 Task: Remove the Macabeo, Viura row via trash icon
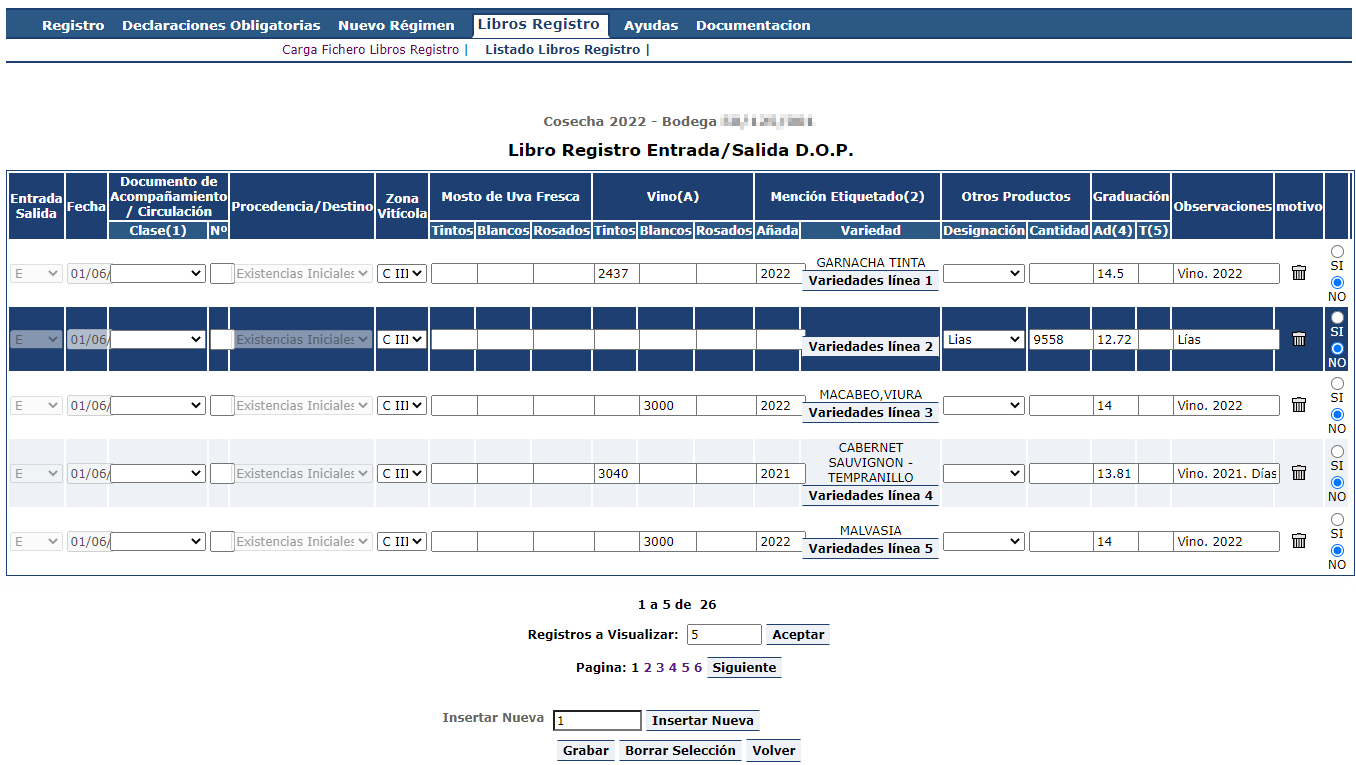pyautogui.click(x=1299, y=405)
